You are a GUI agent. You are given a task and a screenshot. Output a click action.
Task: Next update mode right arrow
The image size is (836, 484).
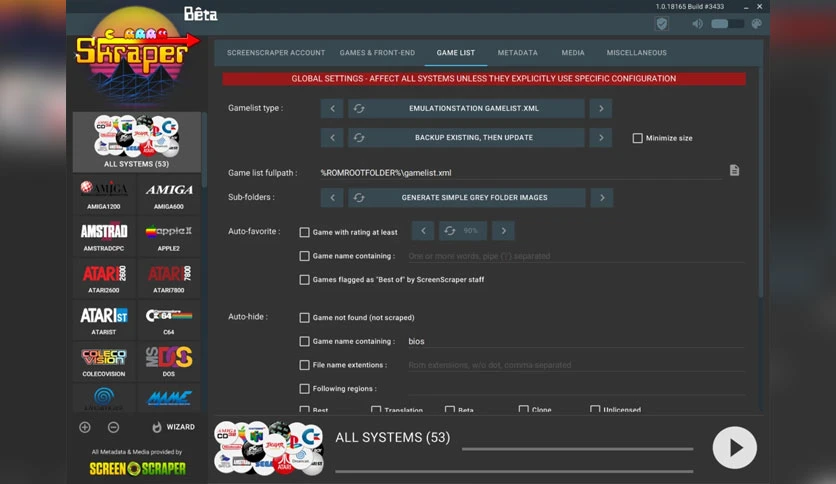click(x=601, y=138)
